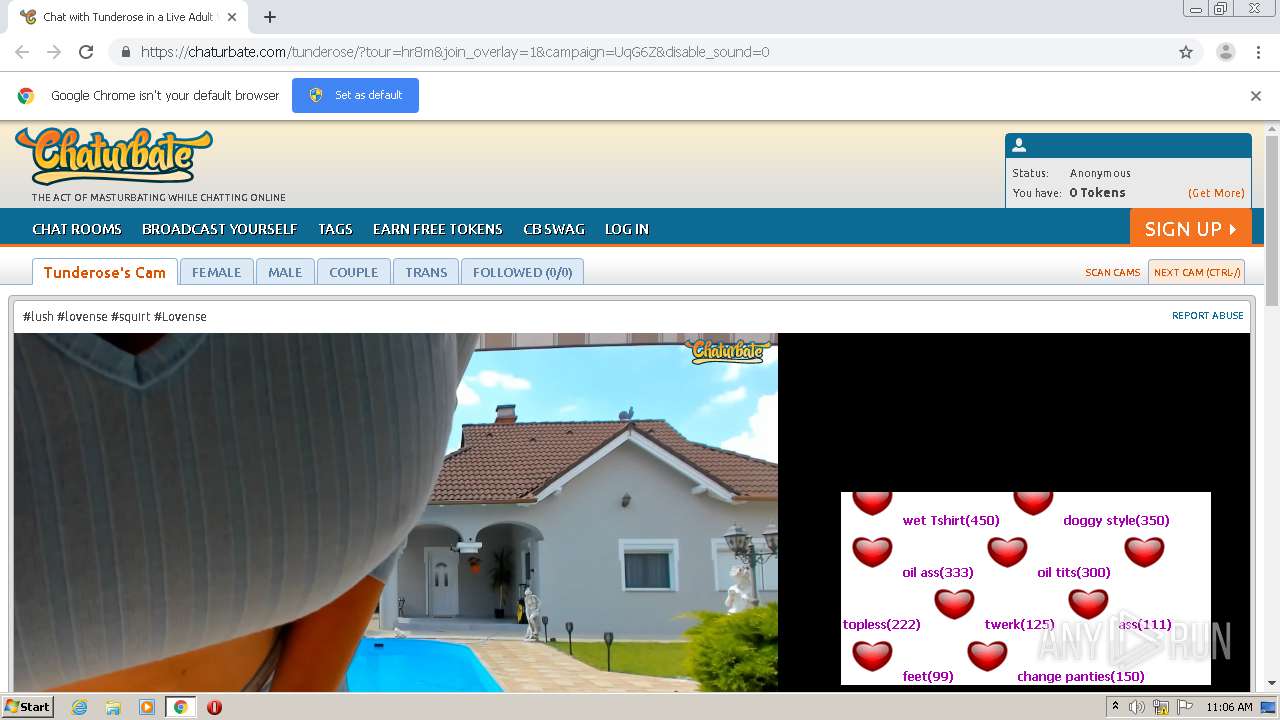1280x720 pixels.
Task: Switch to the TRANS tab
Action: coord(426,272)
